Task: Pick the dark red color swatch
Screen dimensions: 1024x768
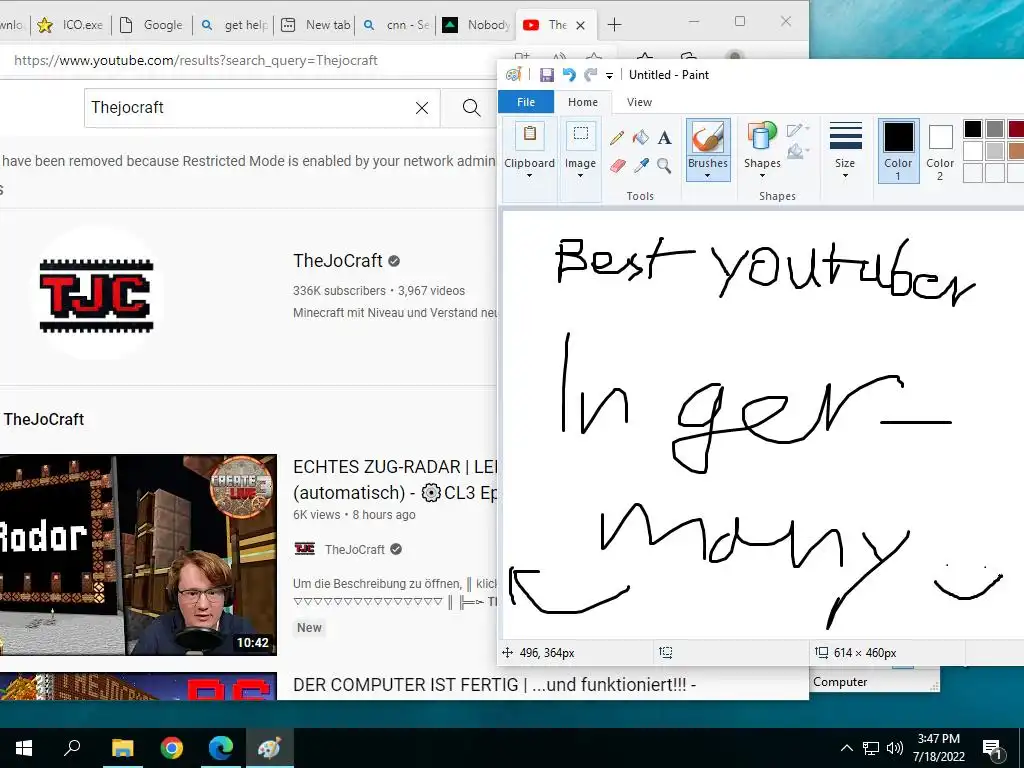Action: coord(1016,129)
